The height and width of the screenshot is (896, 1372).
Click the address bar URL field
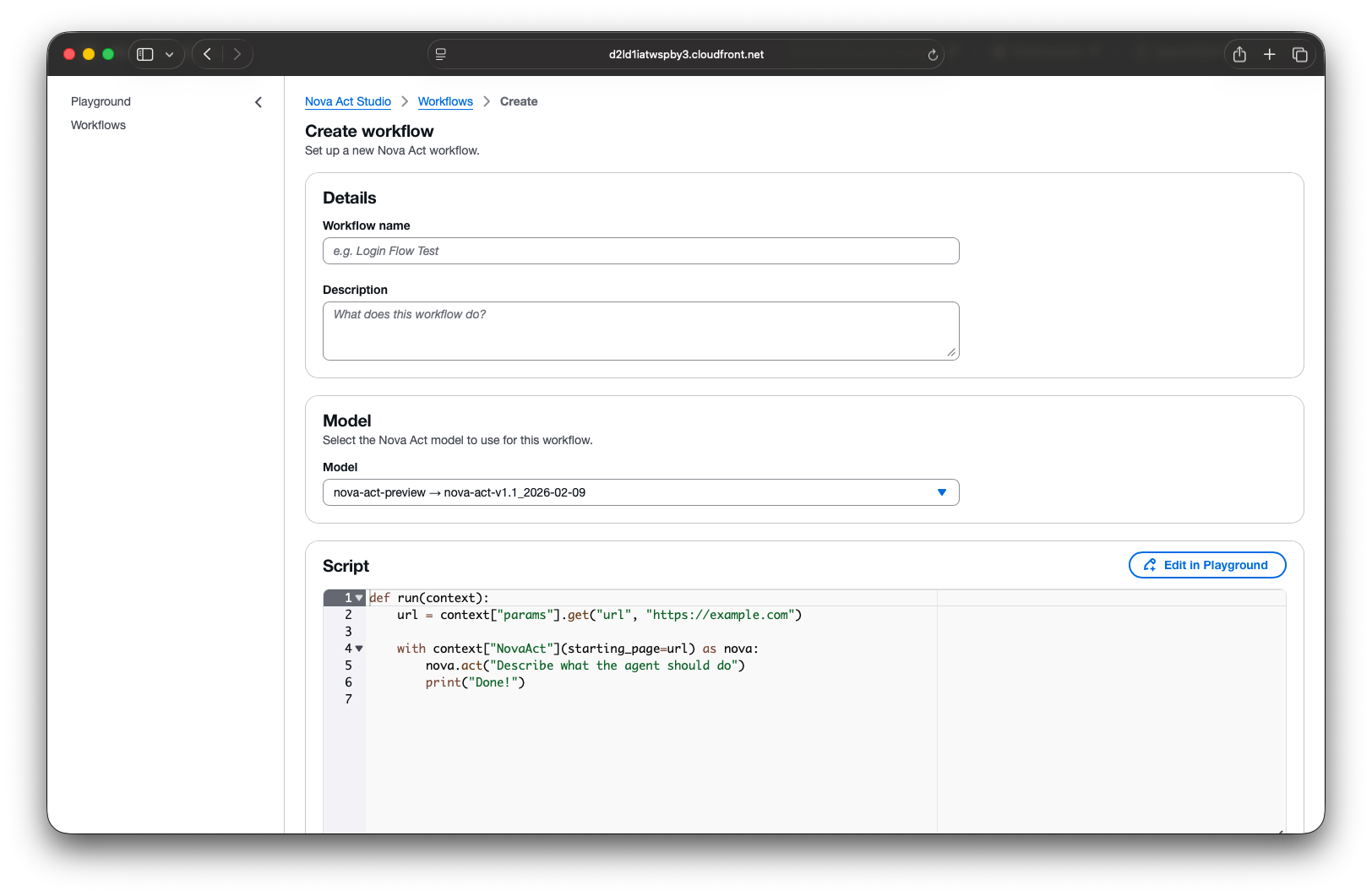[686, 54]
